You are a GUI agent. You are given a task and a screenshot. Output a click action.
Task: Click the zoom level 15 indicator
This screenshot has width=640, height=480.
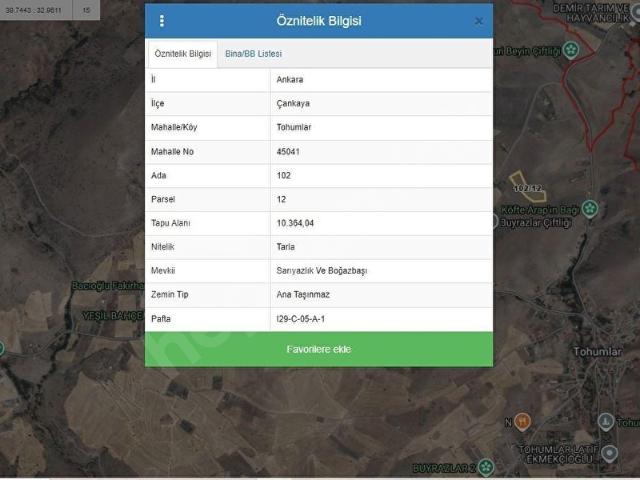tap(86, 10)
